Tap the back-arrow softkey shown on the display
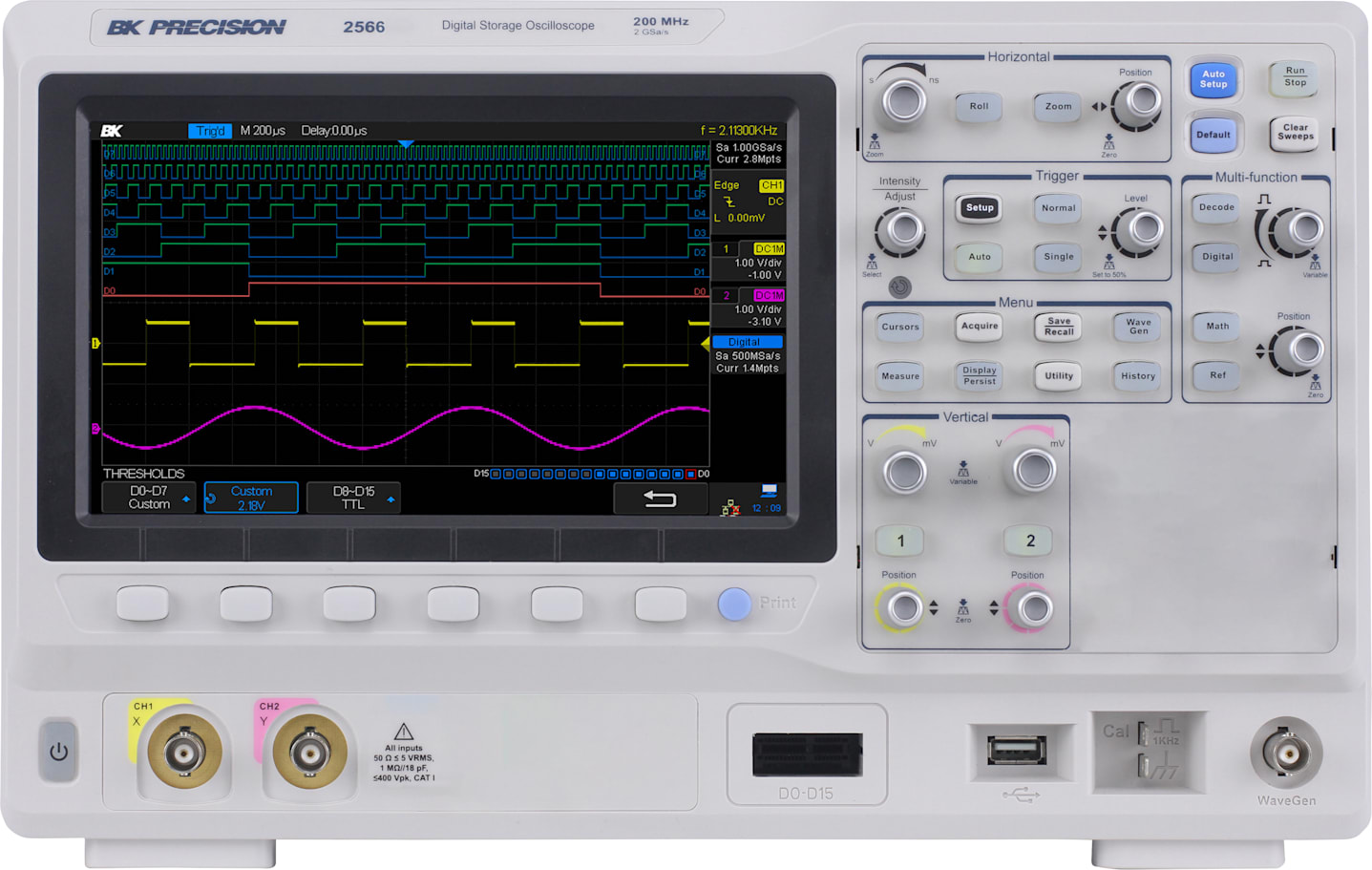The height and width of the screenshot is (870, 1372). click(659, 498)
